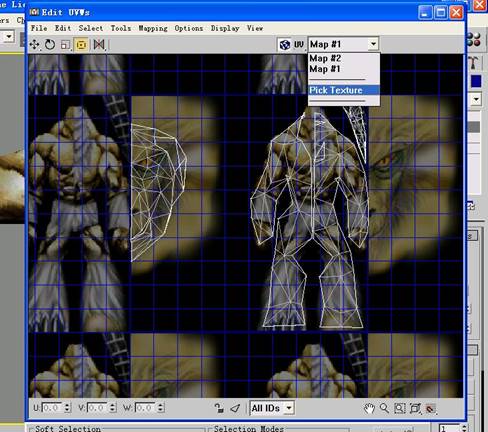
Task: Click the Zoom Extents tool
Action: [x=415, y=408]
